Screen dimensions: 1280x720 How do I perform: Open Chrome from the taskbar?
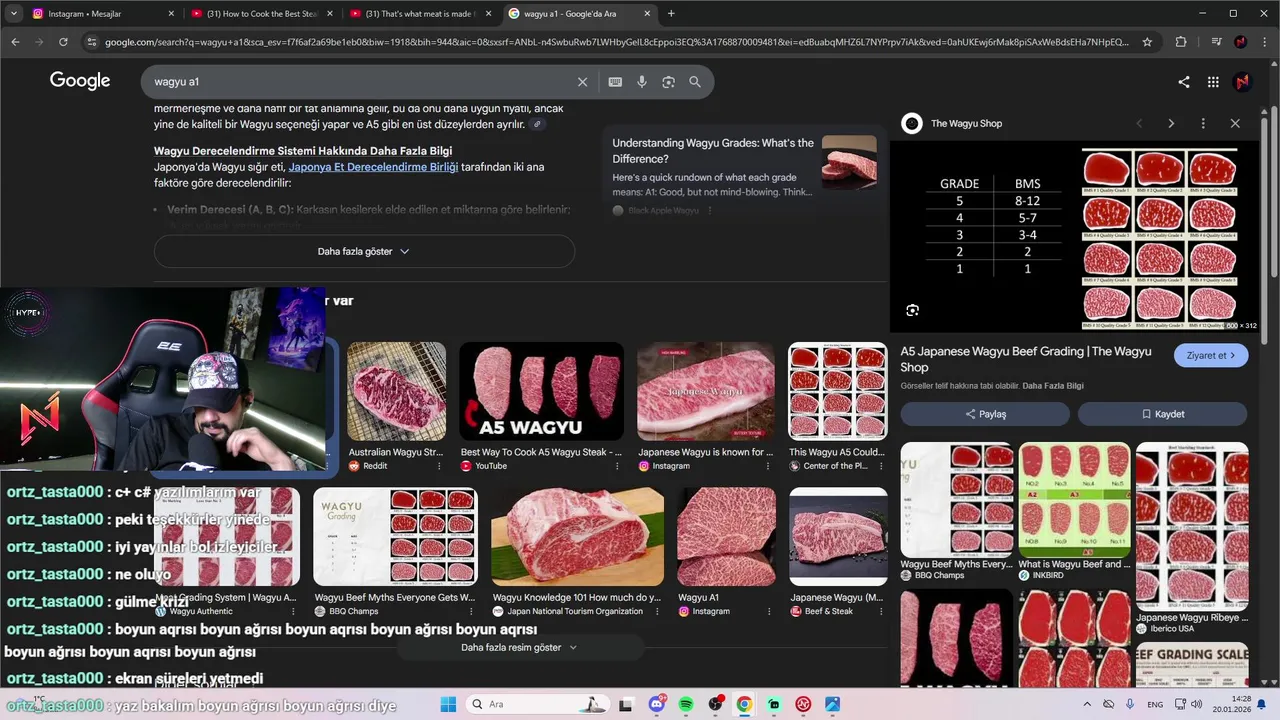click(x=744, y=704)
